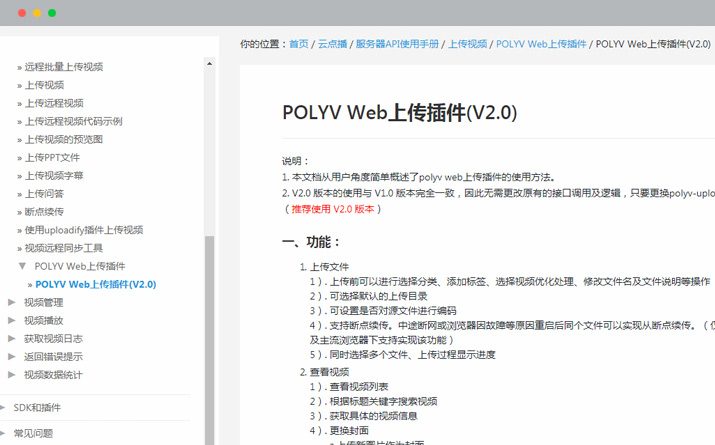Expand the SDK和插件 section
Screen dimensions: 715x445
tap(5, 407)
